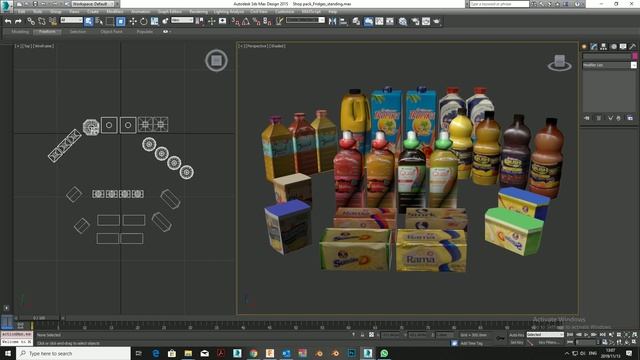
Task: Click the Select and Manipulate icon
Action: (x=211, y=21)
